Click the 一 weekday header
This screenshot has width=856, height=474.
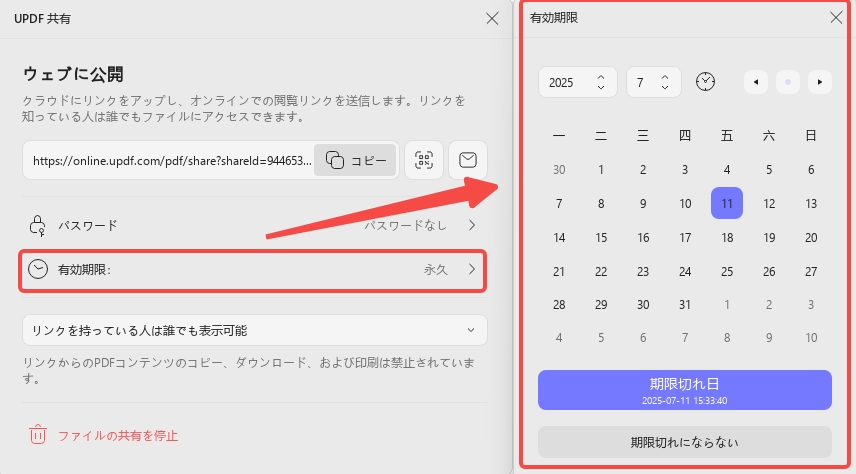pyautogui.click(x=558, y=135)
